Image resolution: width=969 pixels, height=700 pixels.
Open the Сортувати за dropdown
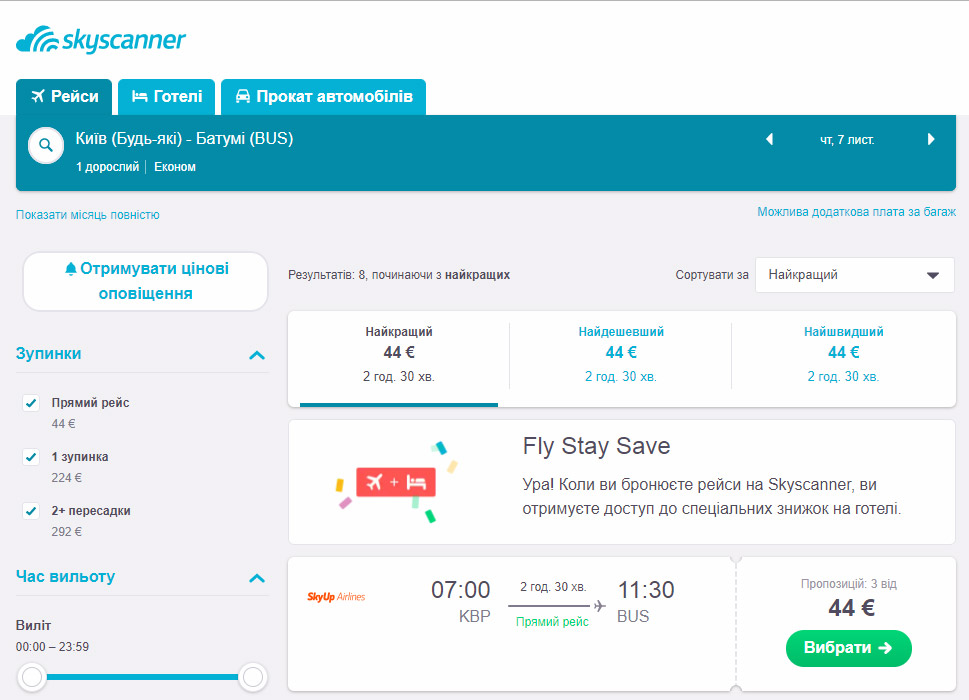[x=855, y=275]
